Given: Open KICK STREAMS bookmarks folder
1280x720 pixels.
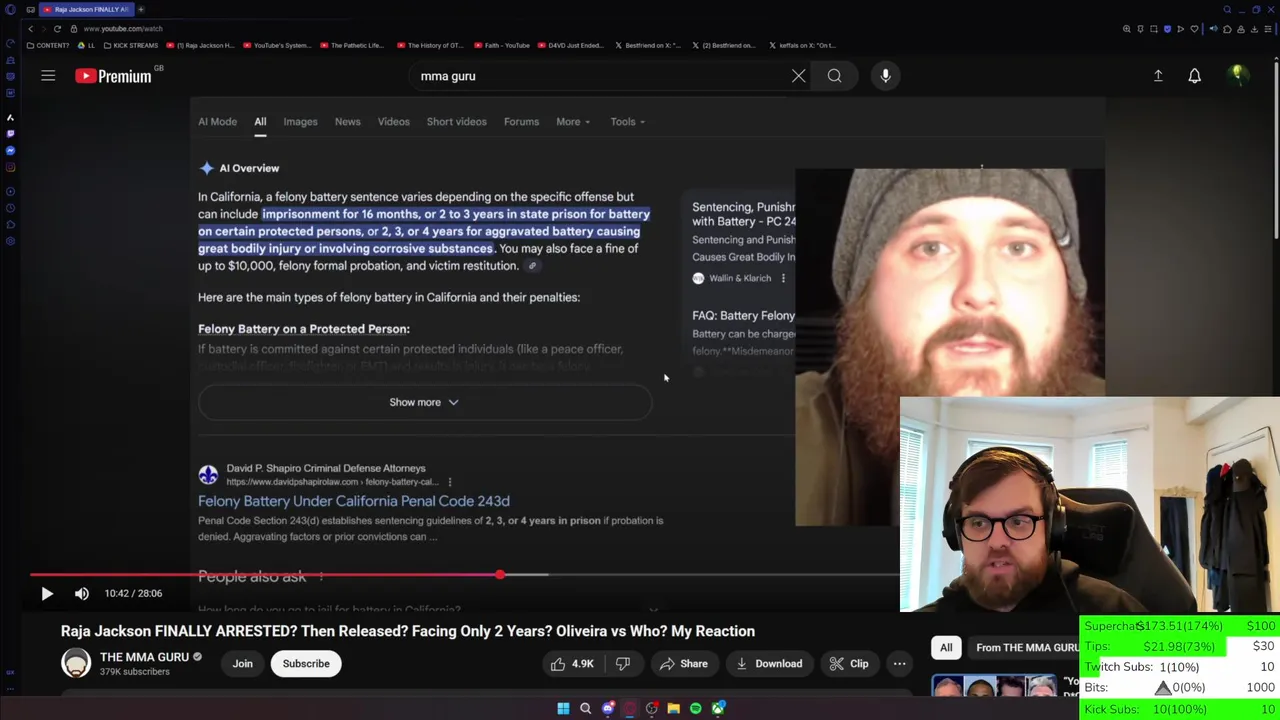Looking at the screenshot, I should 130,45.
